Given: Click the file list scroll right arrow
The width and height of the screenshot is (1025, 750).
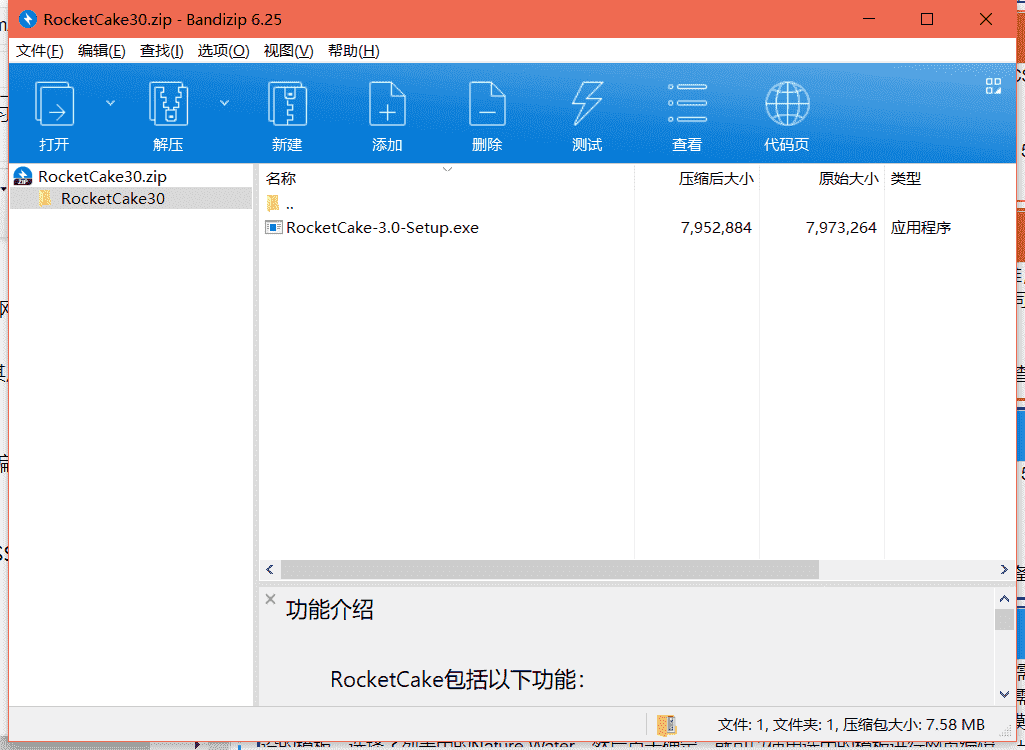Looking at the screenshot, I should 1004,570.
